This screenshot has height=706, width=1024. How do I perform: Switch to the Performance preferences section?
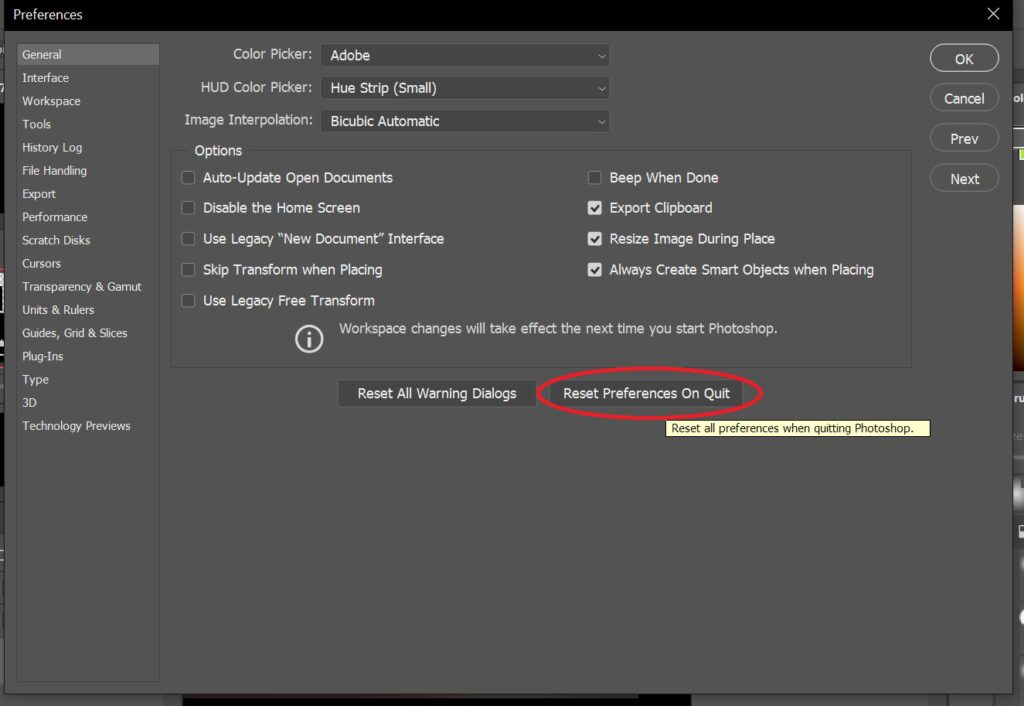(55, 217)
